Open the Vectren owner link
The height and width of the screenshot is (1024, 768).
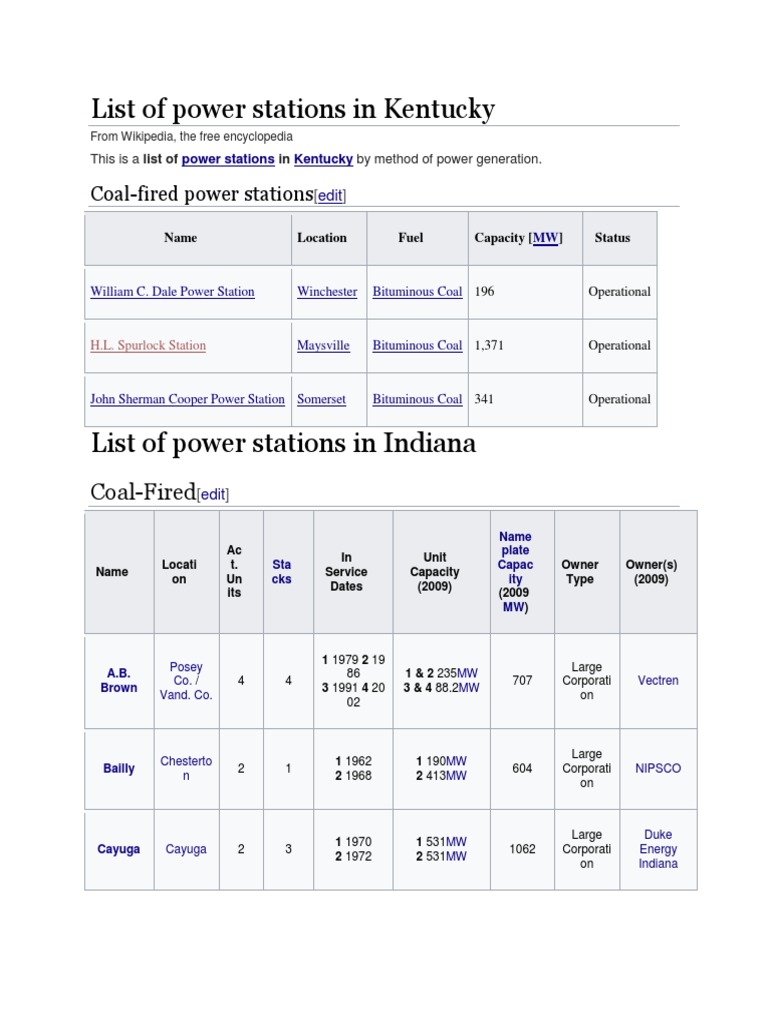(x=658, y=680)
